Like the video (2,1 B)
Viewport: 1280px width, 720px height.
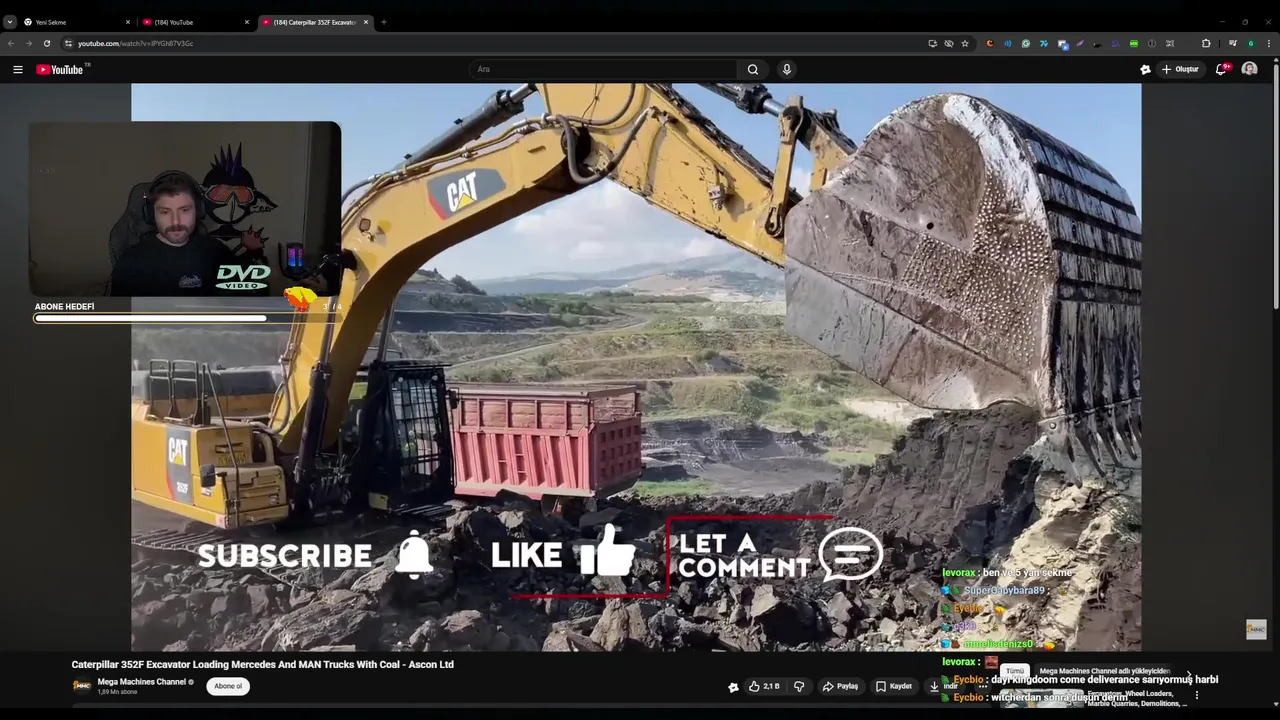coord(766,686)
